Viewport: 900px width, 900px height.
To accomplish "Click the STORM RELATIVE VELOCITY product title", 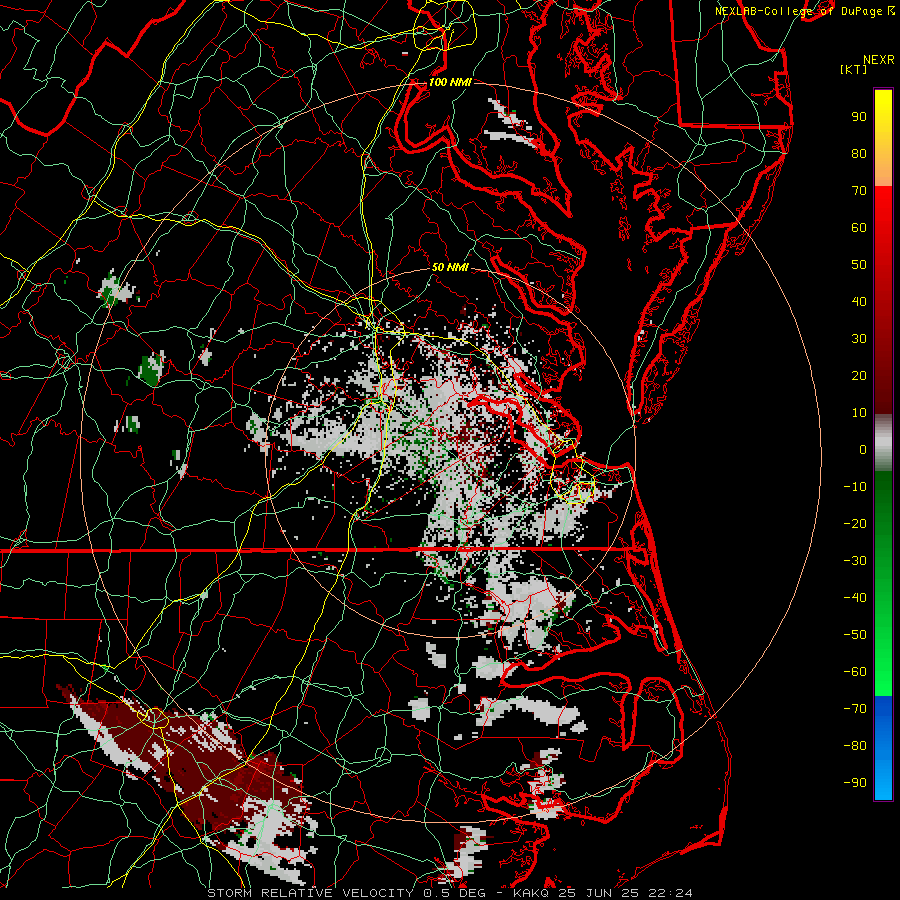I will point(310,893).
